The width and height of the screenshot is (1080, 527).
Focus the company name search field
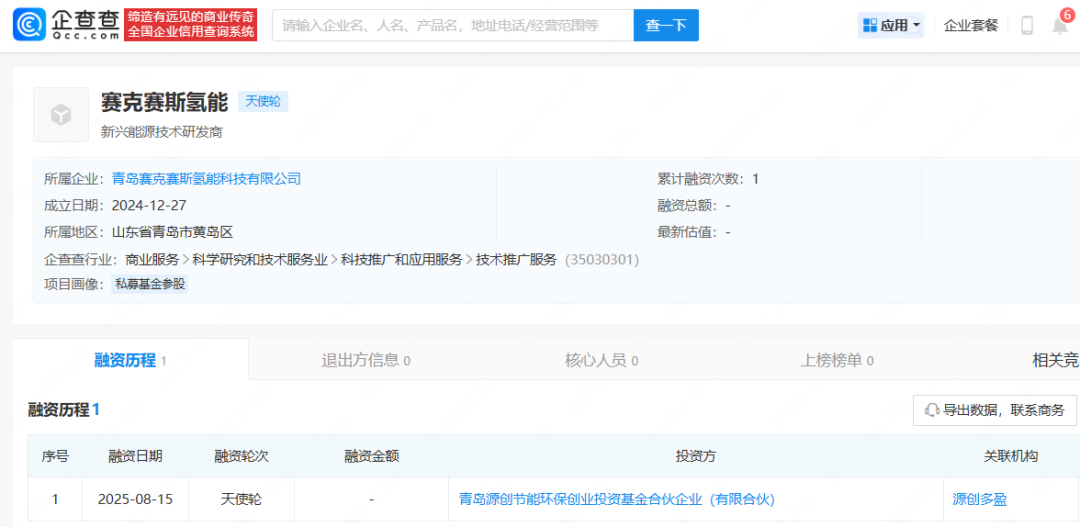coord(453,25)
